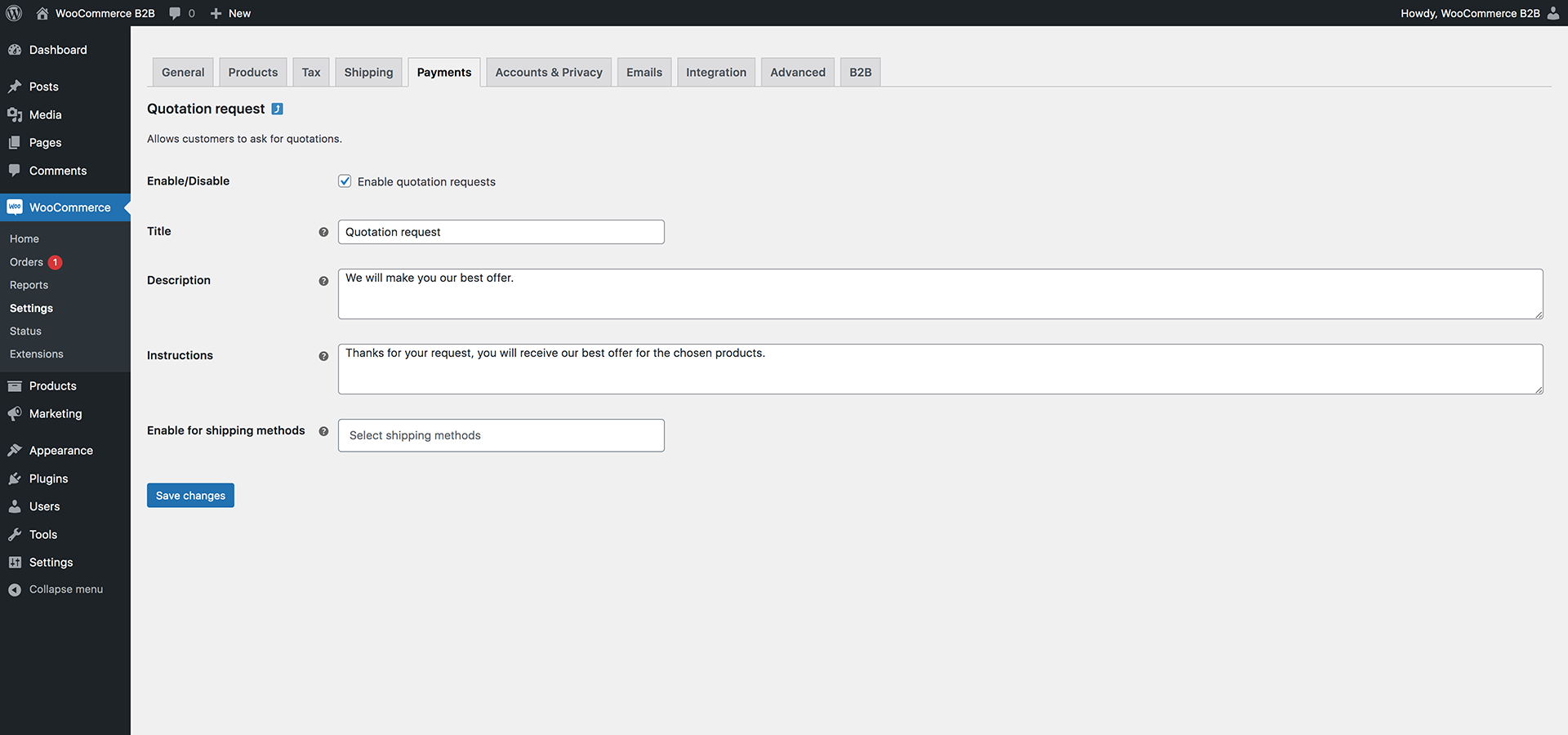Image resolution: width=1568 pixels, height=735 pixels.
Task: Click the Media icon in sidebar
Action: coord(15,114)
